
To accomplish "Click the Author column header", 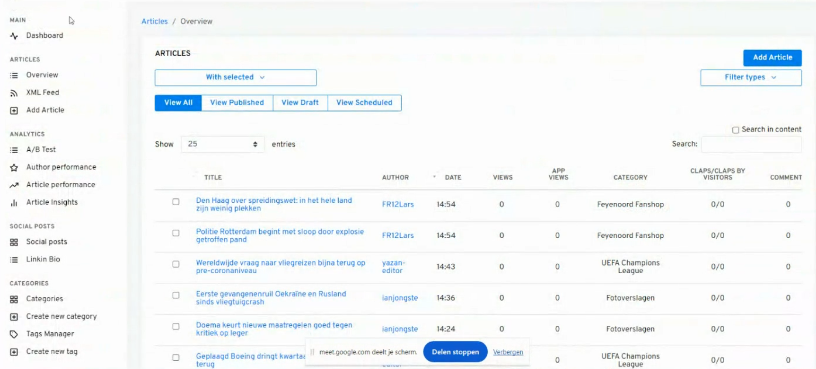I will click(396, 177).
